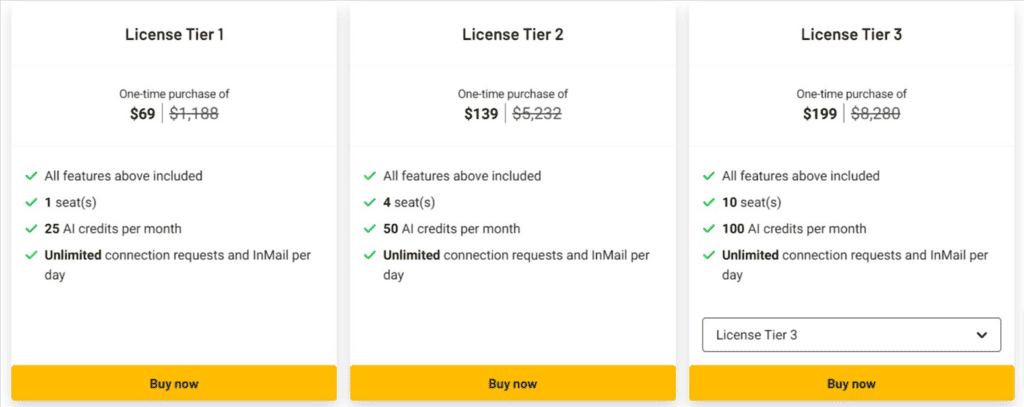Click Tier 3 '10 seat(s)' green checkmark

[x=709, y=203]
